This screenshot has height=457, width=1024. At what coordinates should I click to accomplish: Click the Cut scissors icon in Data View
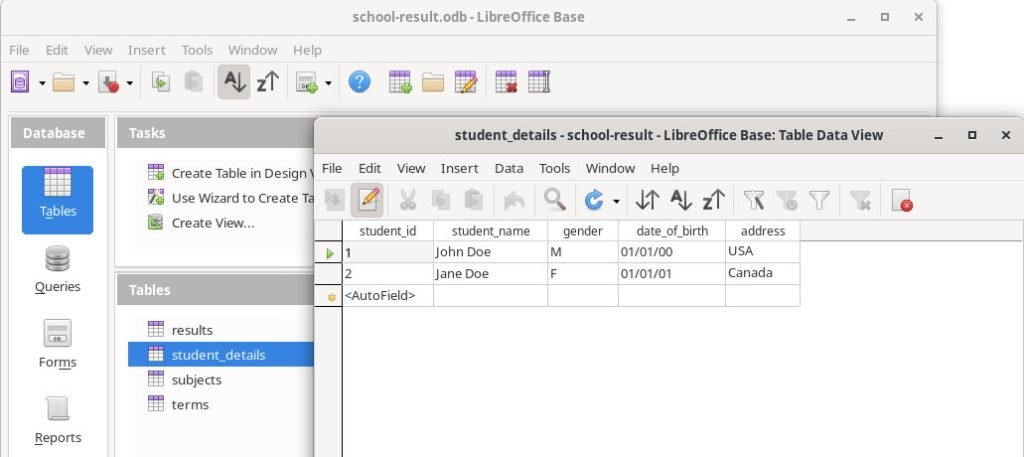[408, 200]
